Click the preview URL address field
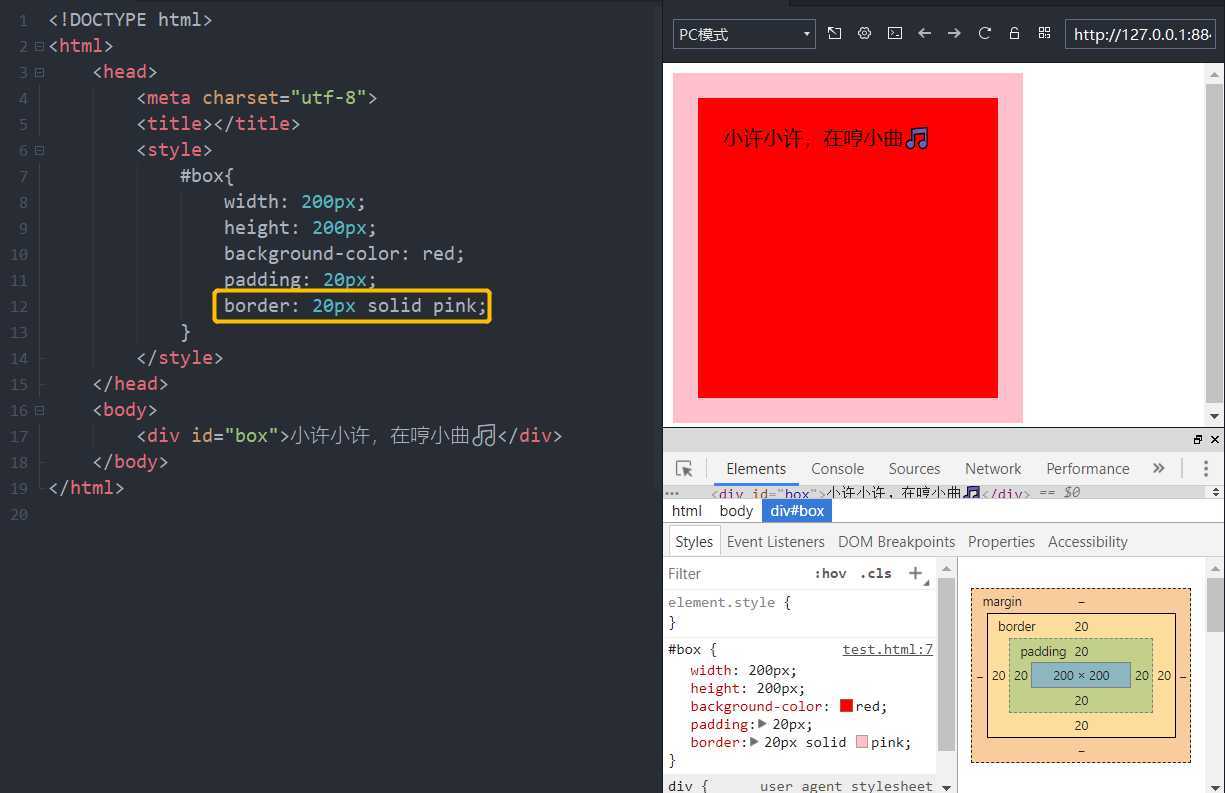 1140,34
